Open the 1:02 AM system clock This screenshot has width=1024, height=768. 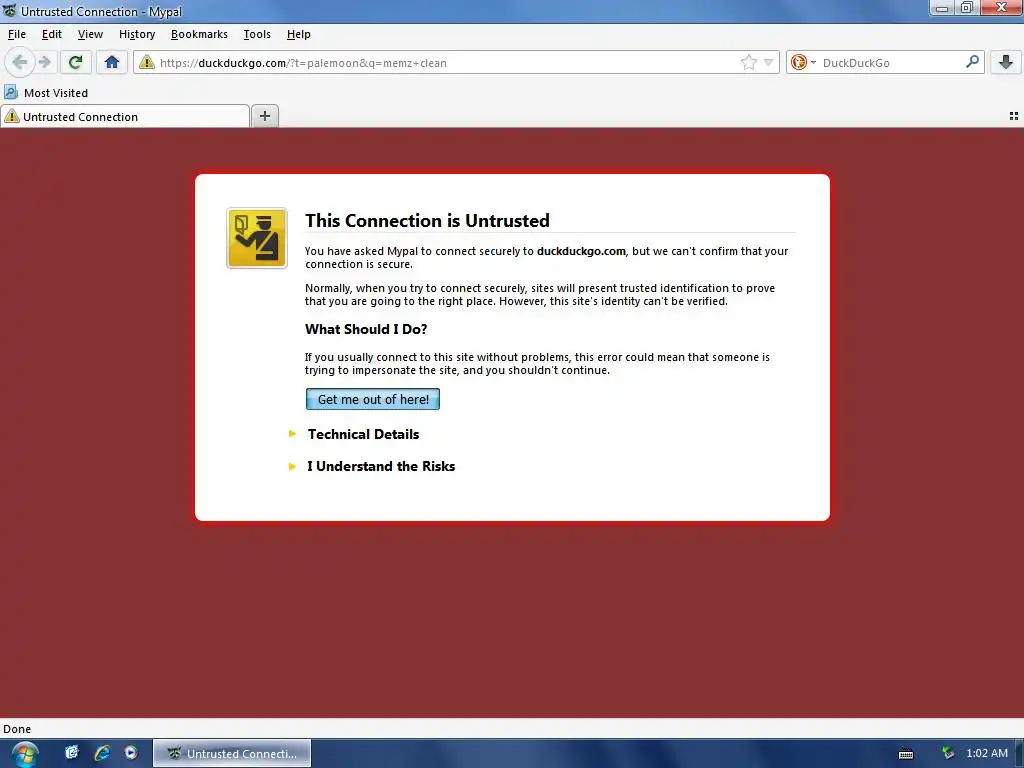tap(987, 754)
